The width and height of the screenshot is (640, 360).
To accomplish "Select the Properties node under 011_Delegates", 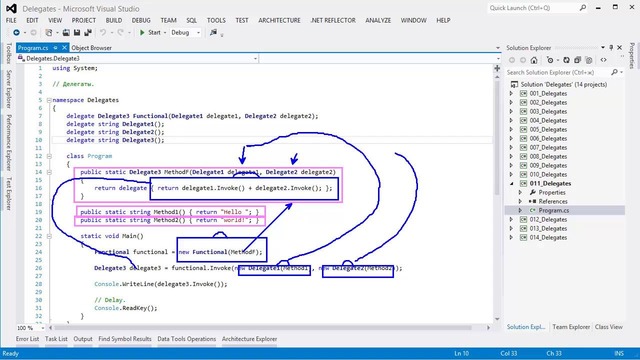I will [552, 192].
